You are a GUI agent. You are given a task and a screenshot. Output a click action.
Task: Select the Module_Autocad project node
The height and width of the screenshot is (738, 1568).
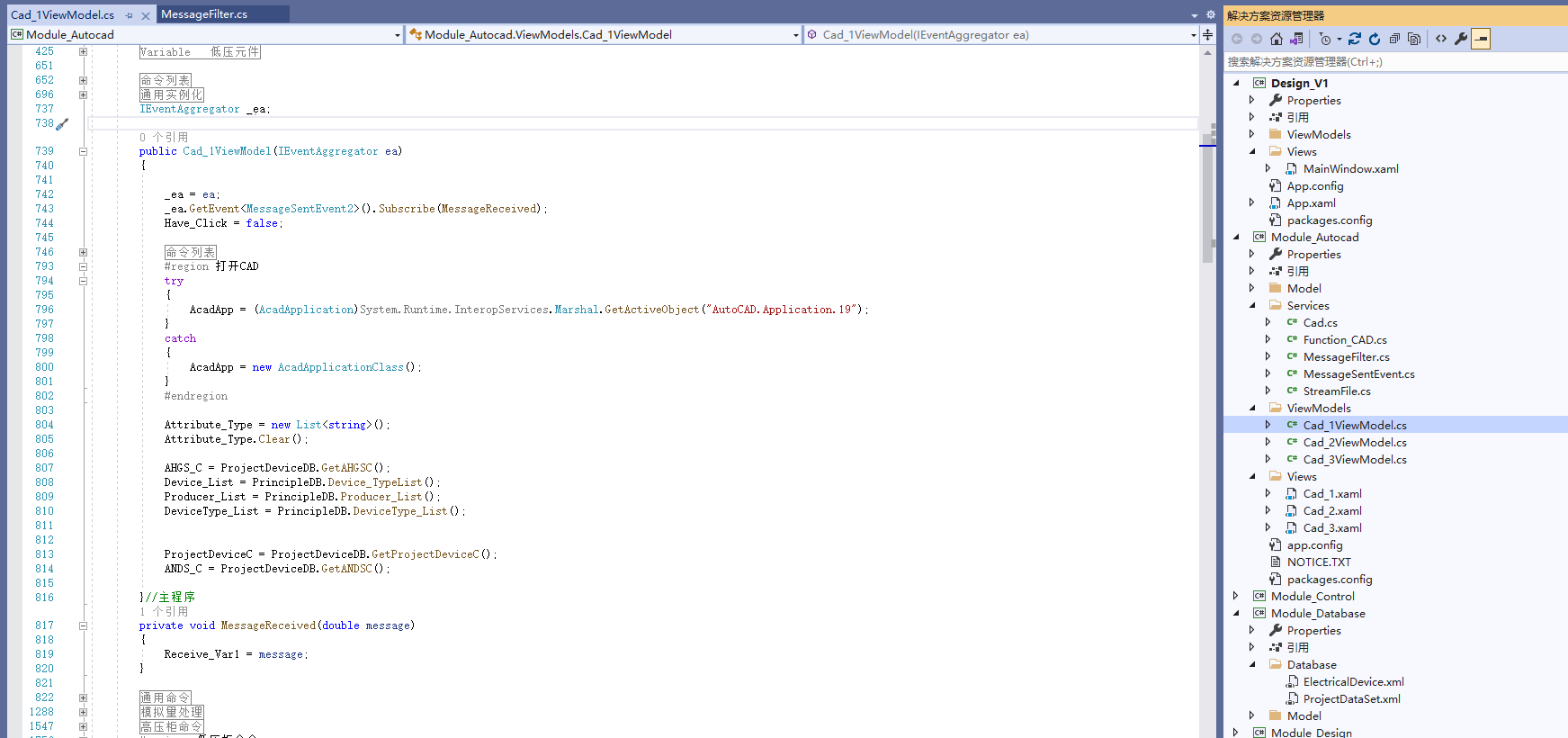tap(1314, 238)
